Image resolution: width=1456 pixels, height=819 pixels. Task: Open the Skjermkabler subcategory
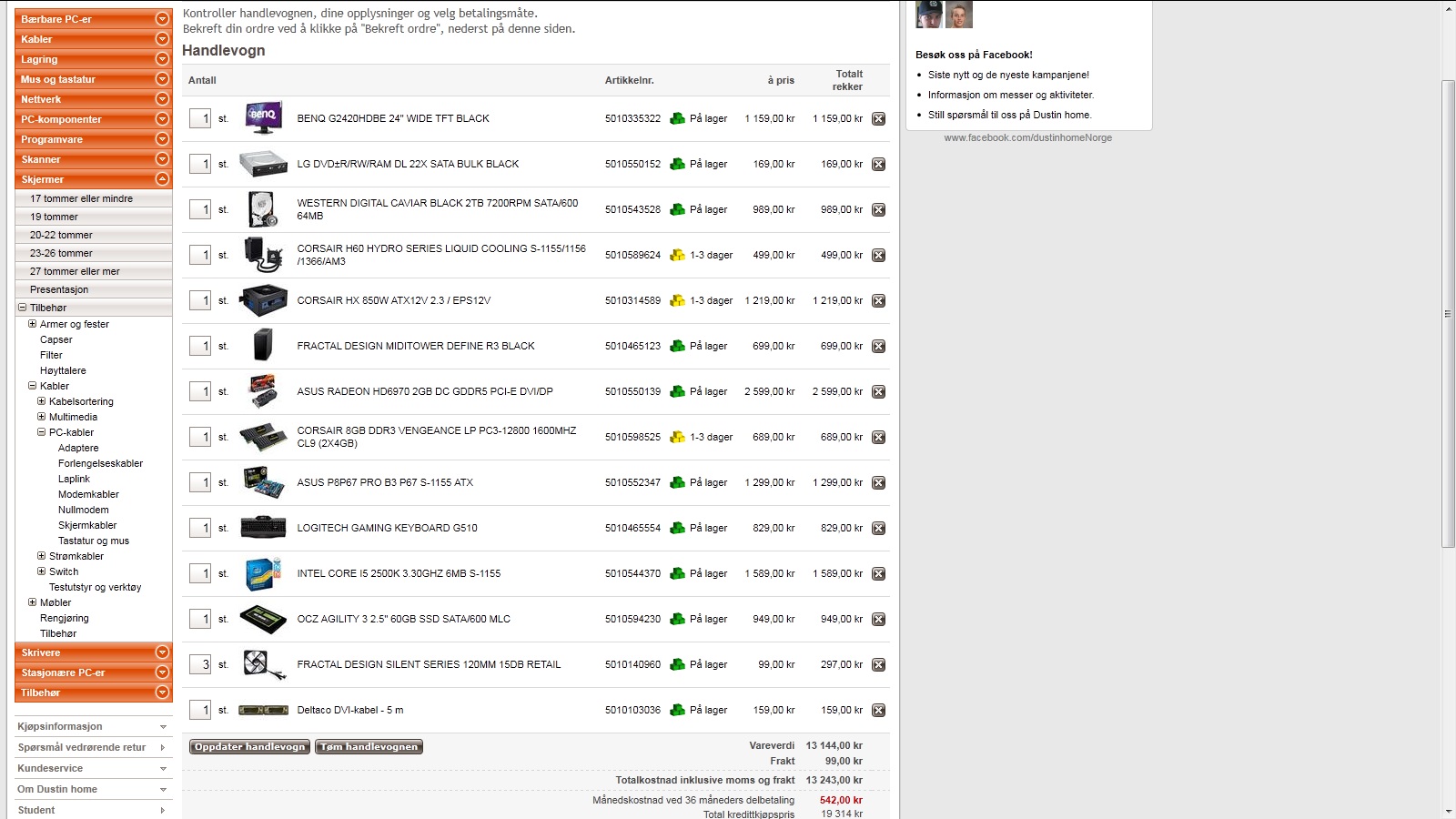point(87,525)
